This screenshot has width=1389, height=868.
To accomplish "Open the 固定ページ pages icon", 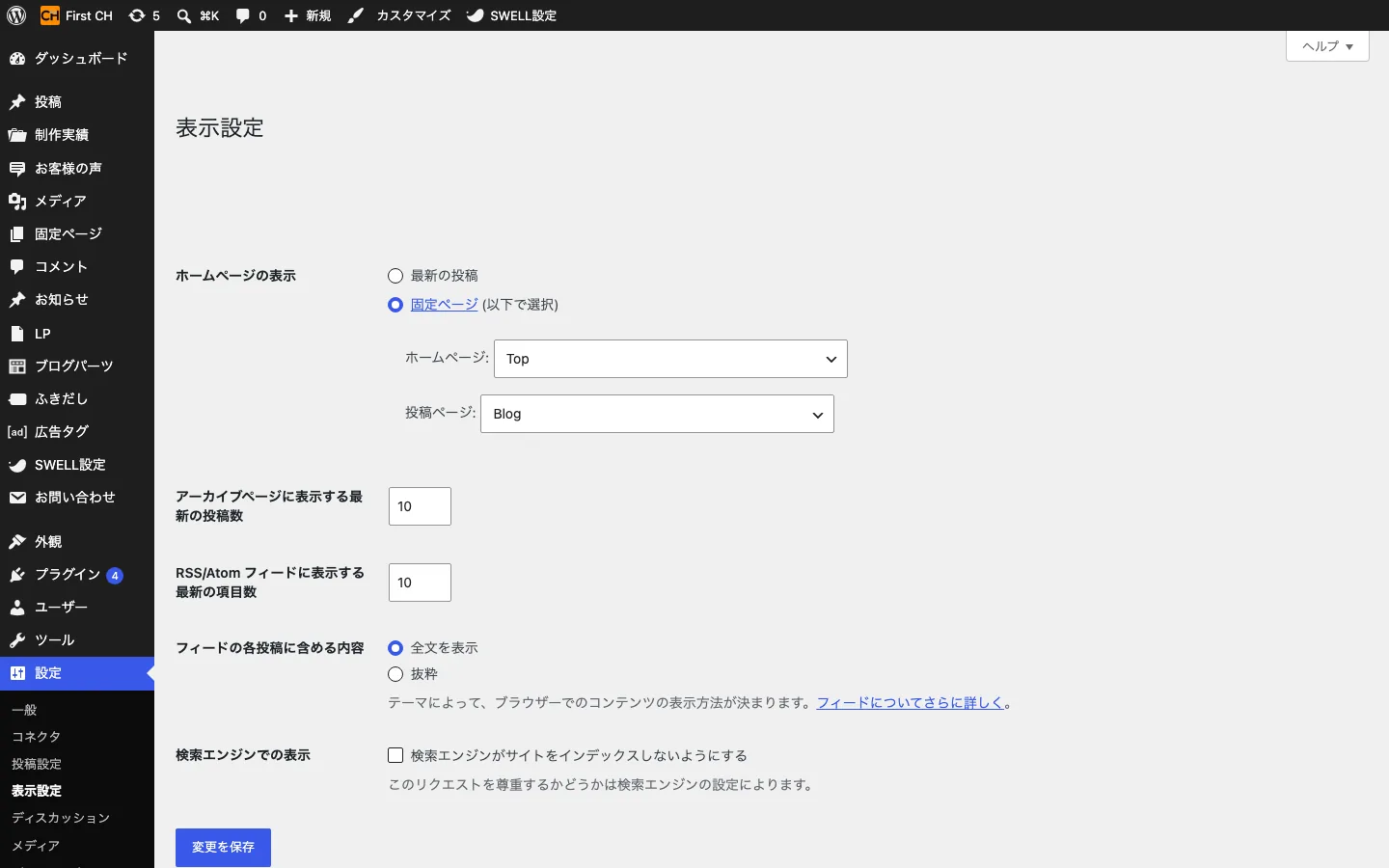I will tap(17, 234).
